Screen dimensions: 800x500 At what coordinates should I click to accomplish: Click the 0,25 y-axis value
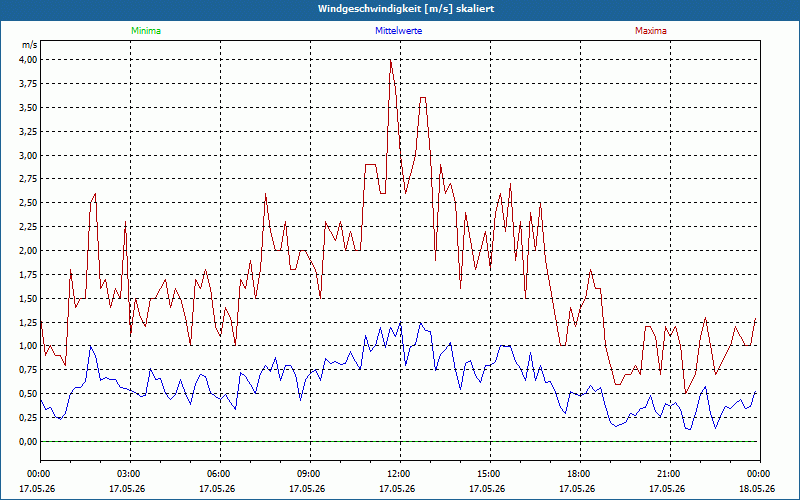[x=28, y=417]
